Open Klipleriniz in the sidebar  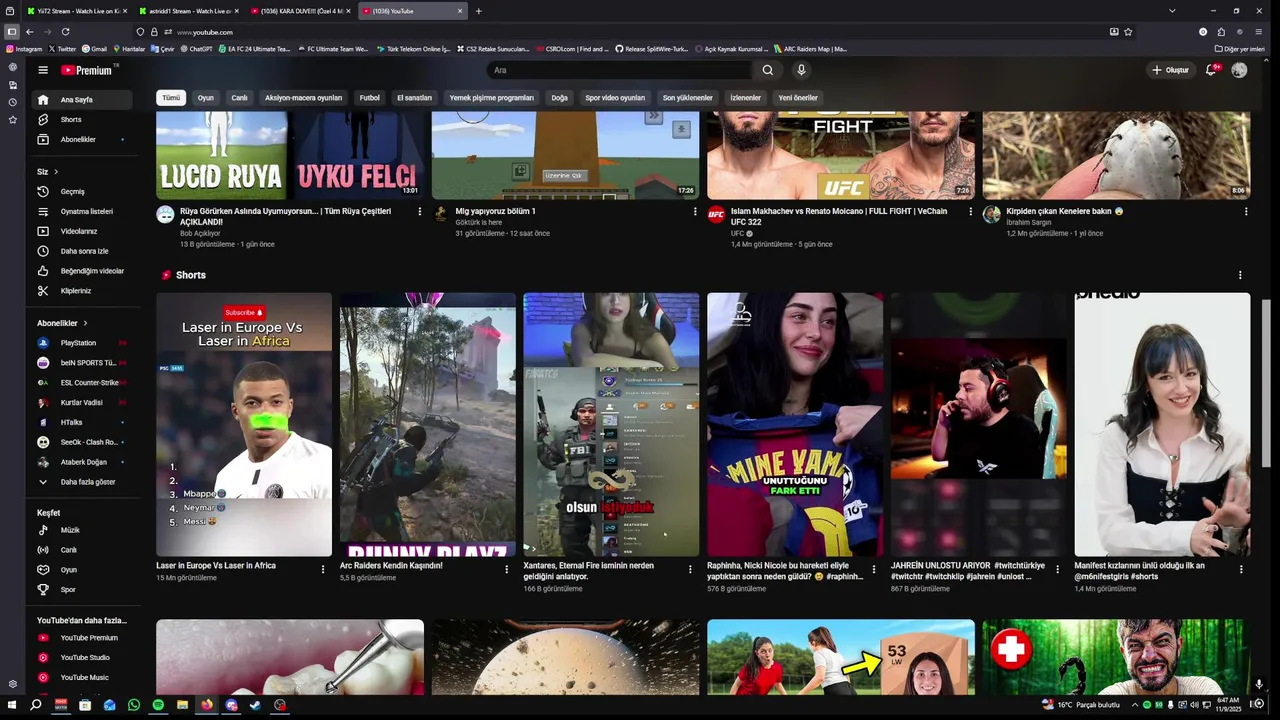pos(84,291)
